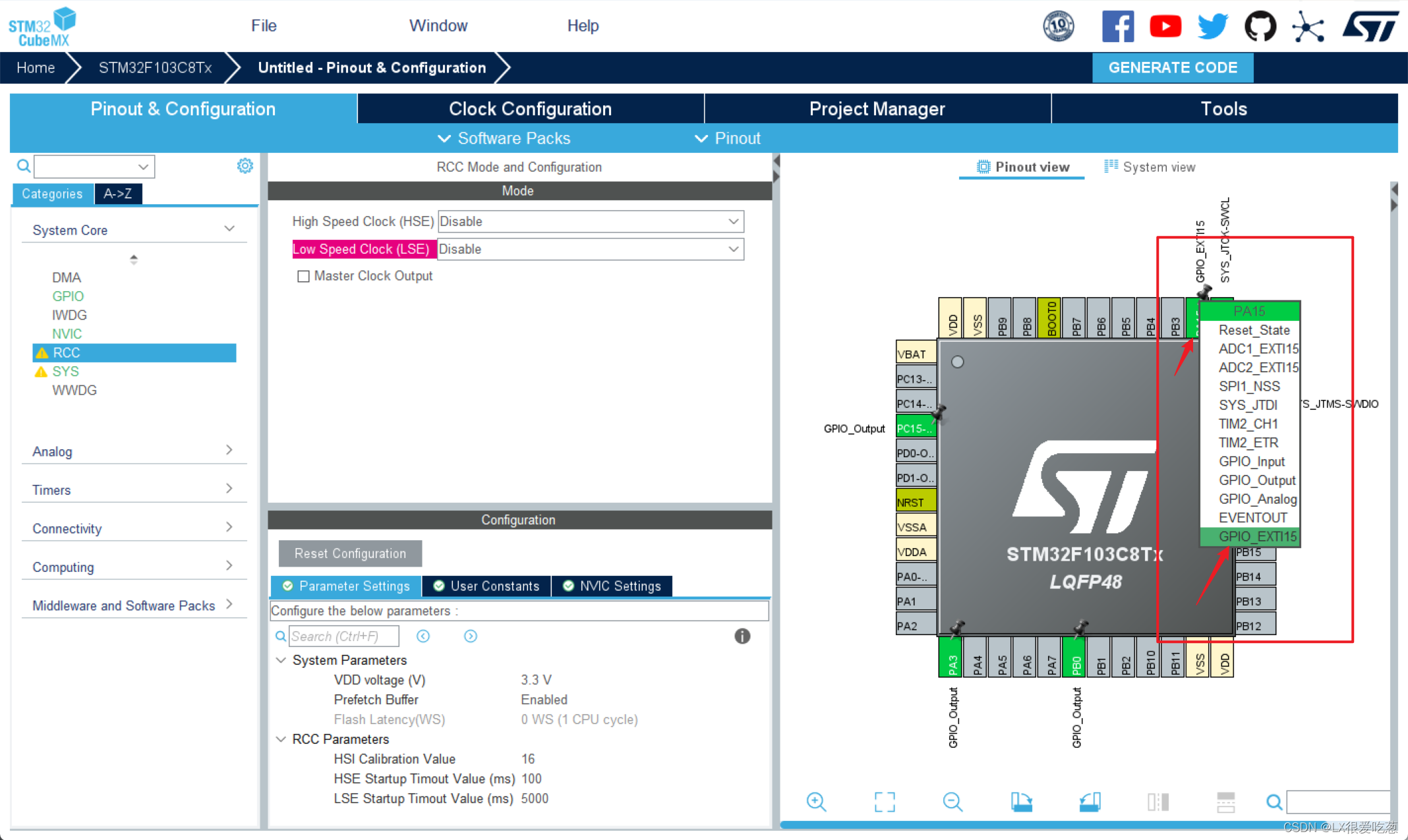Click the zoom out icon under pinout

pyautogui.click(x=953, y=802)
